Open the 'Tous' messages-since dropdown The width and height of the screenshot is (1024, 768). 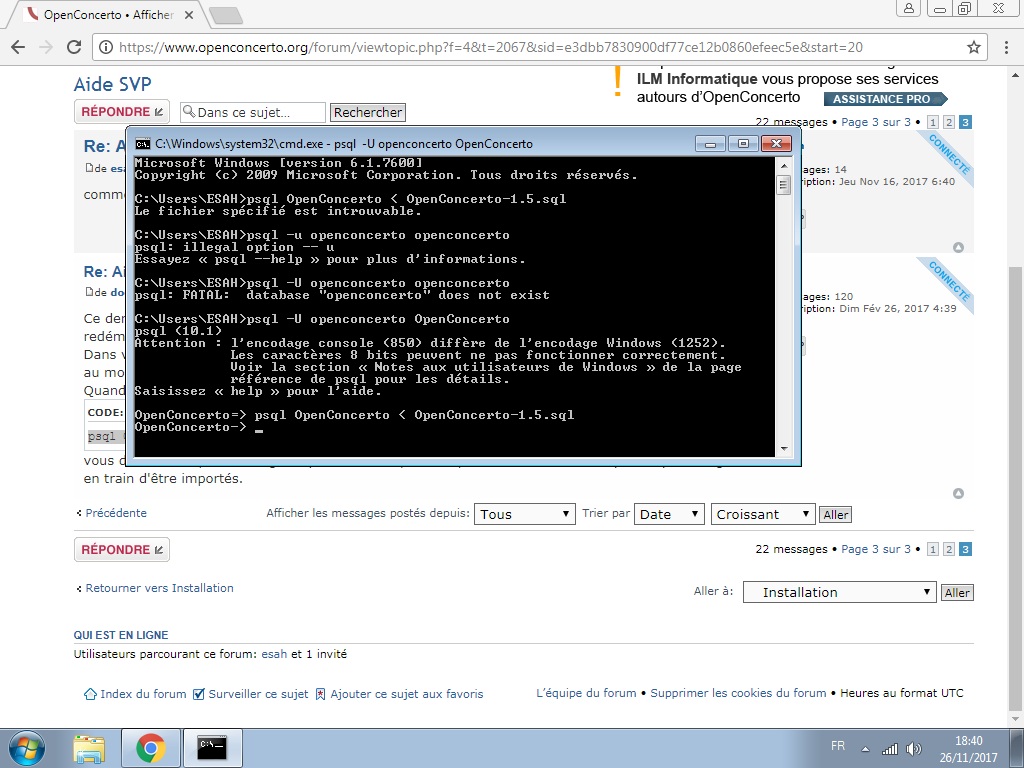click(x=524, y=515)
